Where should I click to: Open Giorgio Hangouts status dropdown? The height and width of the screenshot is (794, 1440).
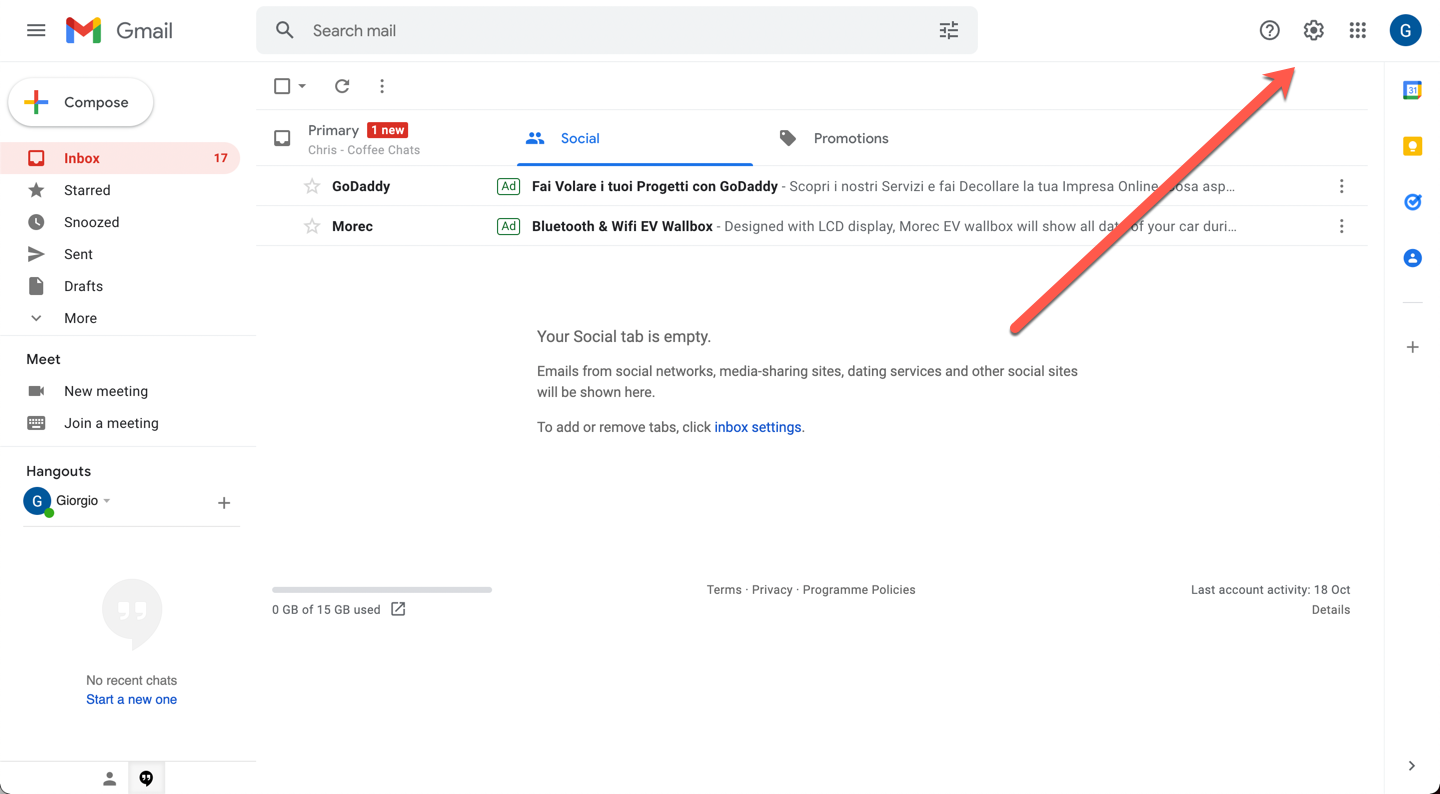(x=107, y=501)
